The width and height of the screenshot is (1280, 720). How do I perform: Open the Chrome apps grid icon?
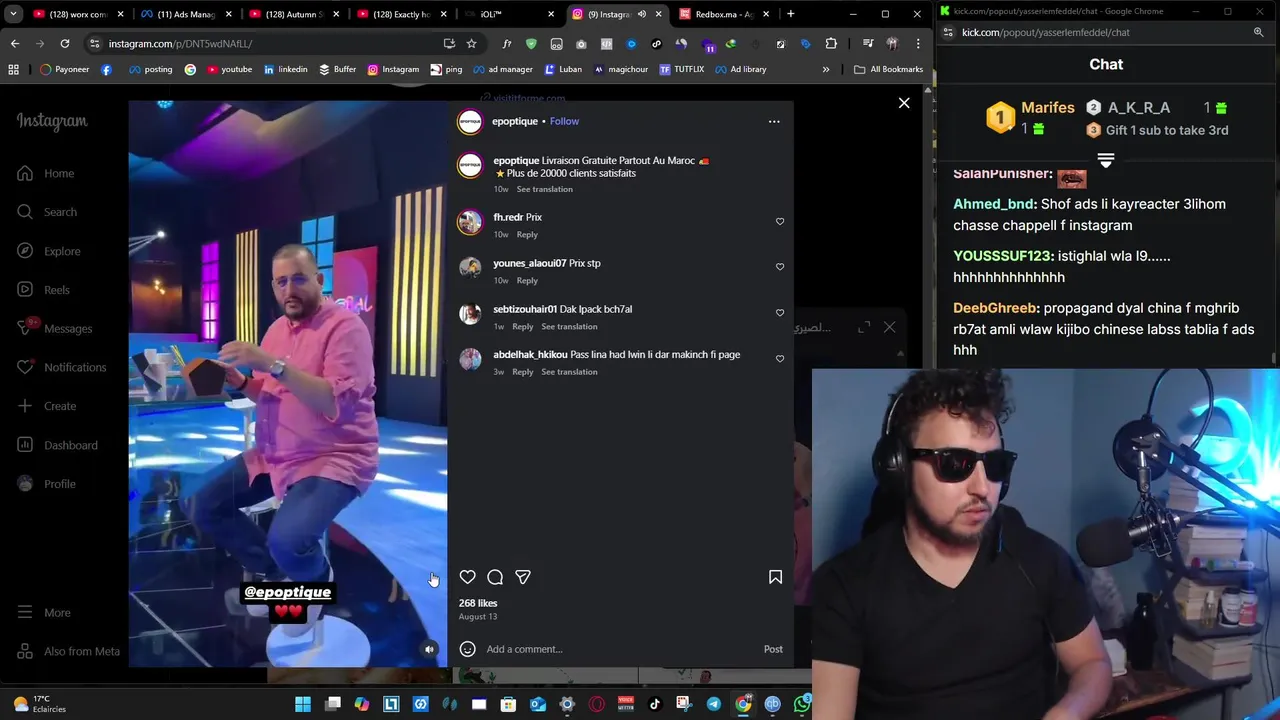(x=13, y=69)
